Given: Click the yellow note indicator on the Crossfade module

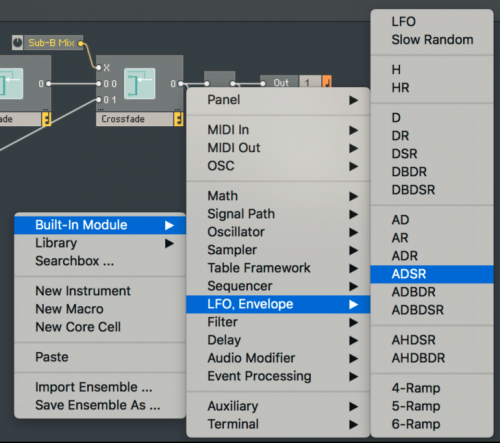Looking at the screenshot, I should (x=178, y=119).
